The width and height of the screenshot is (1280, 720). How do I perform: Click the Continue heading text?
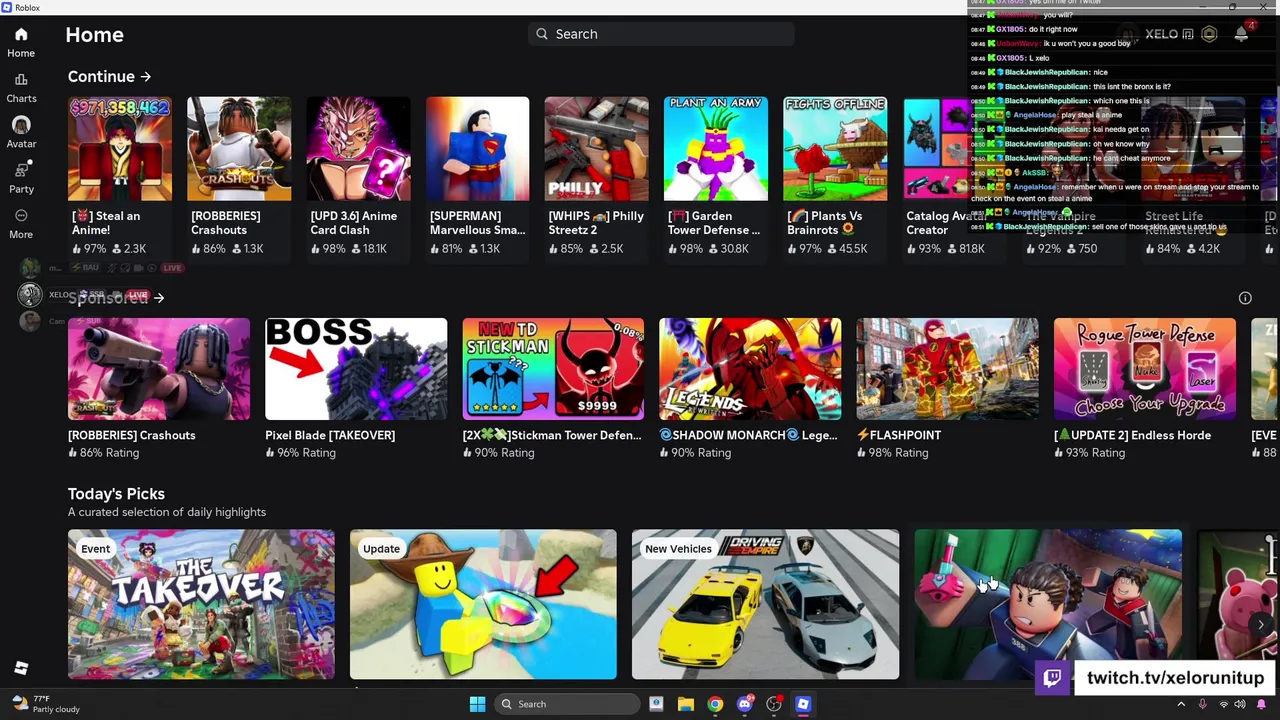click(x=101, y=76)
